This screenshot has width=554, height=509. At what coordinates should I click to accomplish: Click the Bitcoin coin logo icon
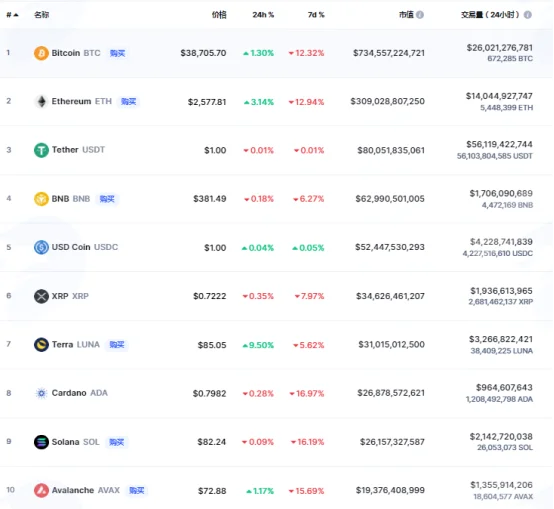[41, 53]
